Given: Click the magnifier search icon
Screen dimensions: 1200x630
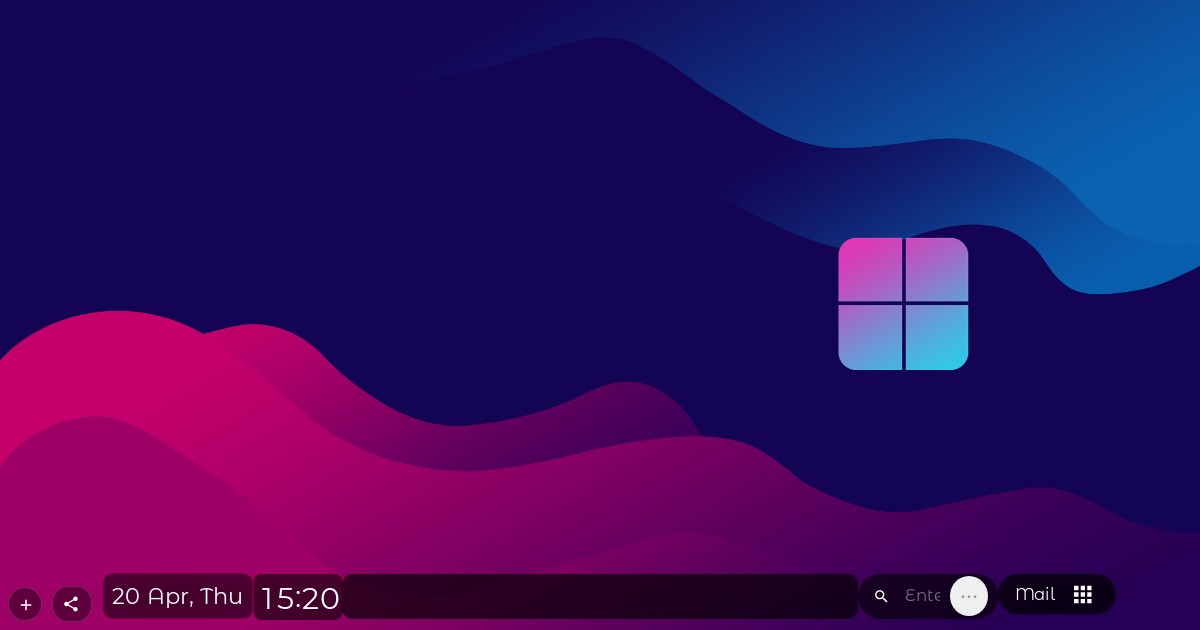Looking at the screenshot, I should click(881, 596).
